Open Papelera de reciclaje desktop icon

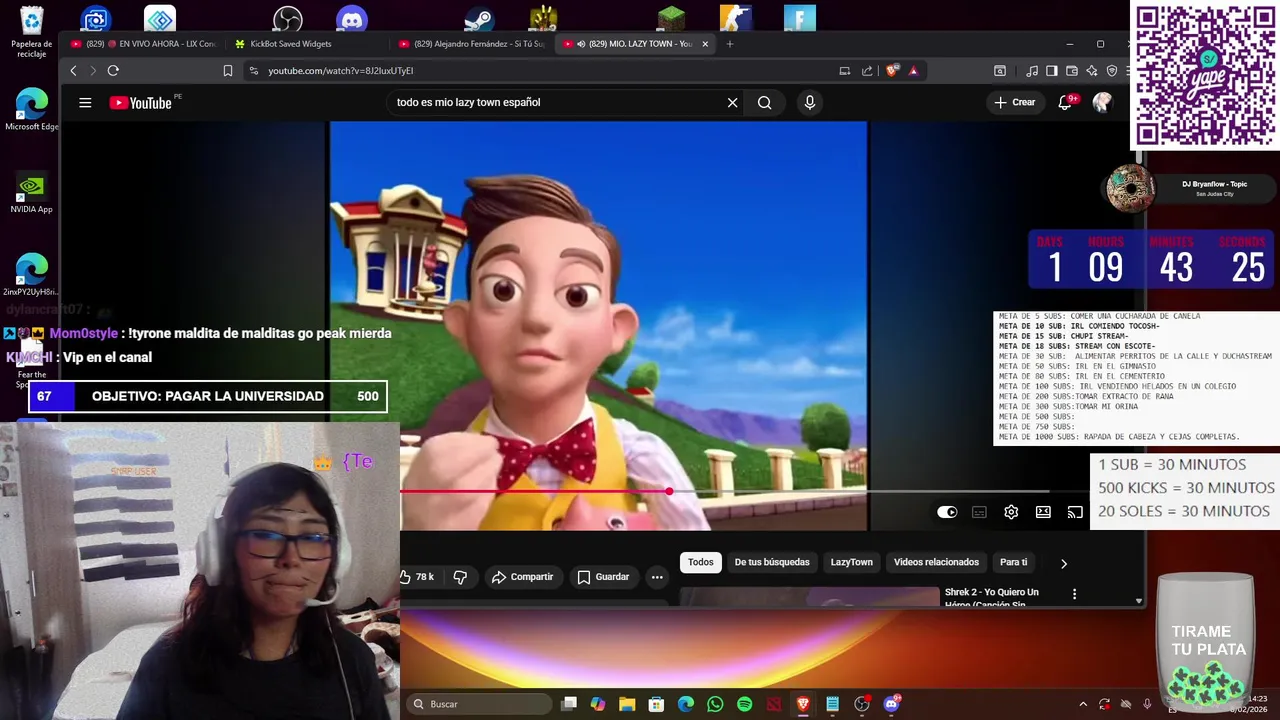[32, 32]
